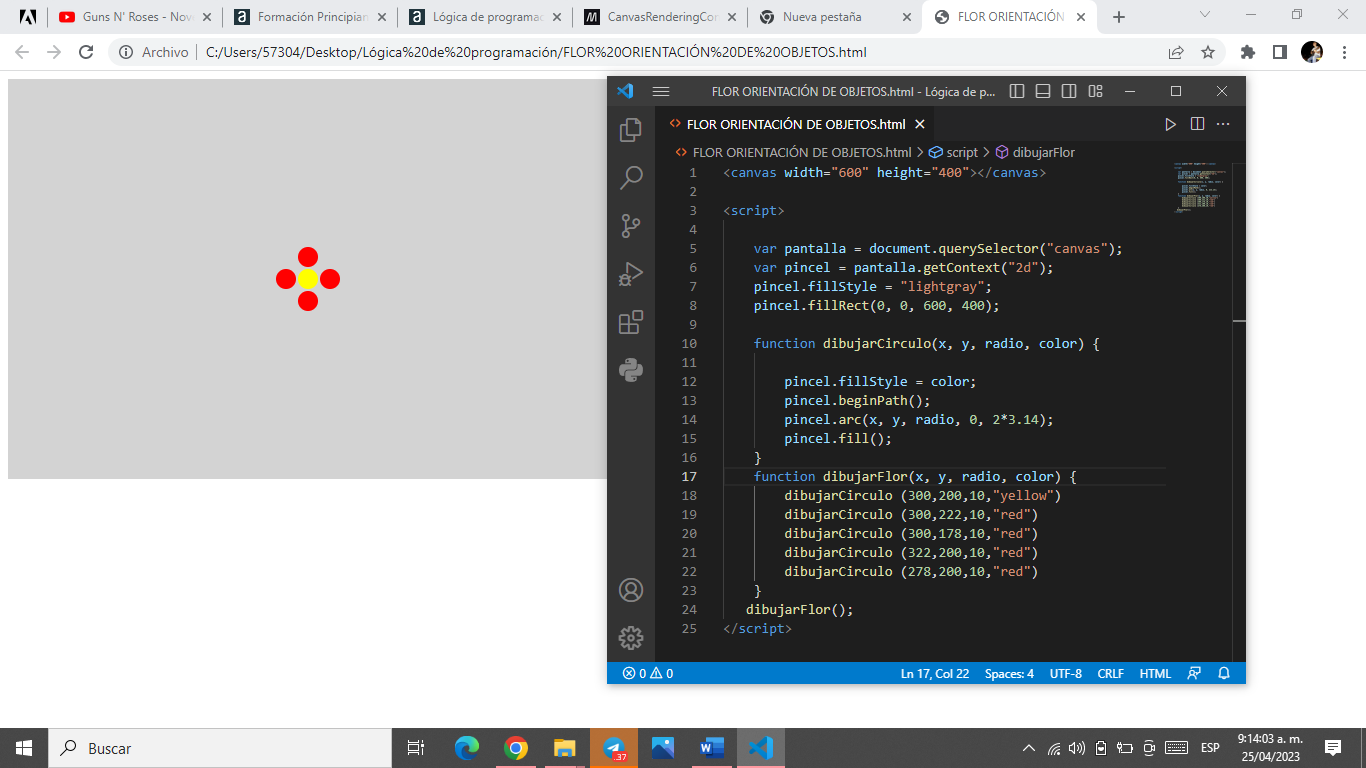Open the Explorer view in VS Code
The width and height of the screenshot is (1366, 768).
coord(631,130)
